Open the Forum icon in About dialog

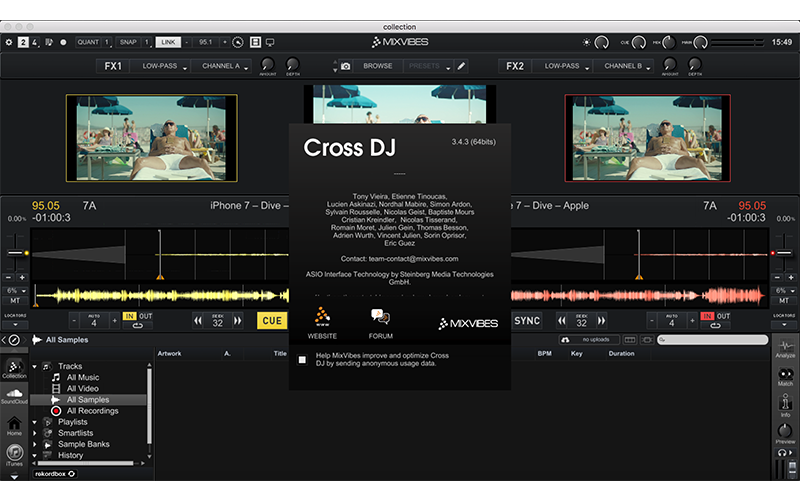[380, 322]
